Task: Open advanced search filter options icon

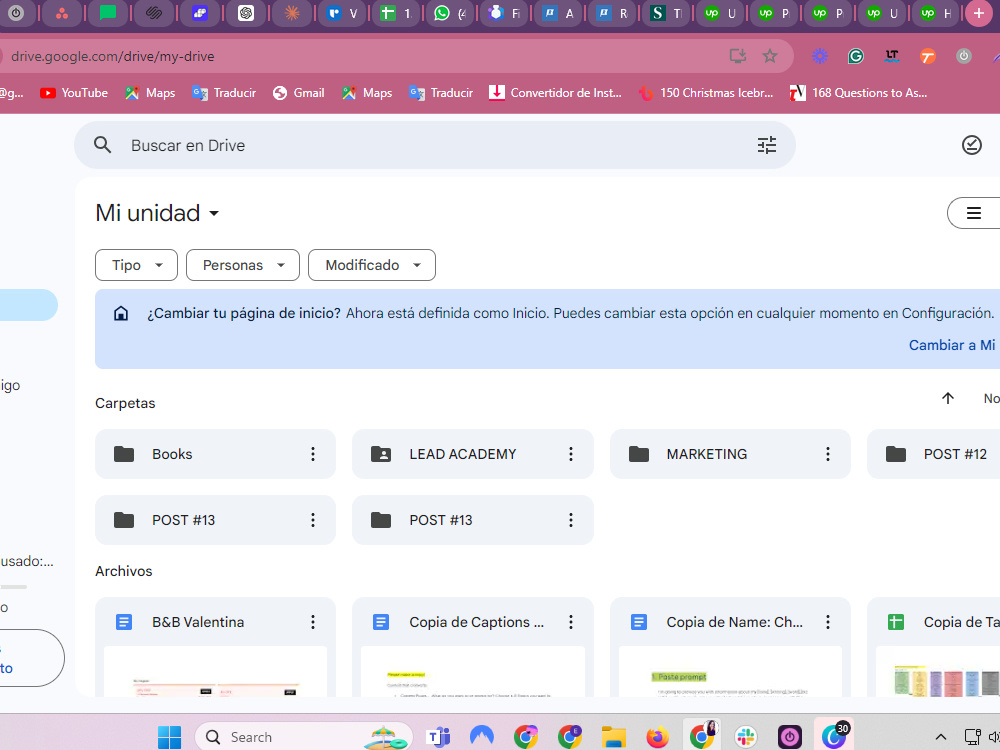Action: coord(767,145)
